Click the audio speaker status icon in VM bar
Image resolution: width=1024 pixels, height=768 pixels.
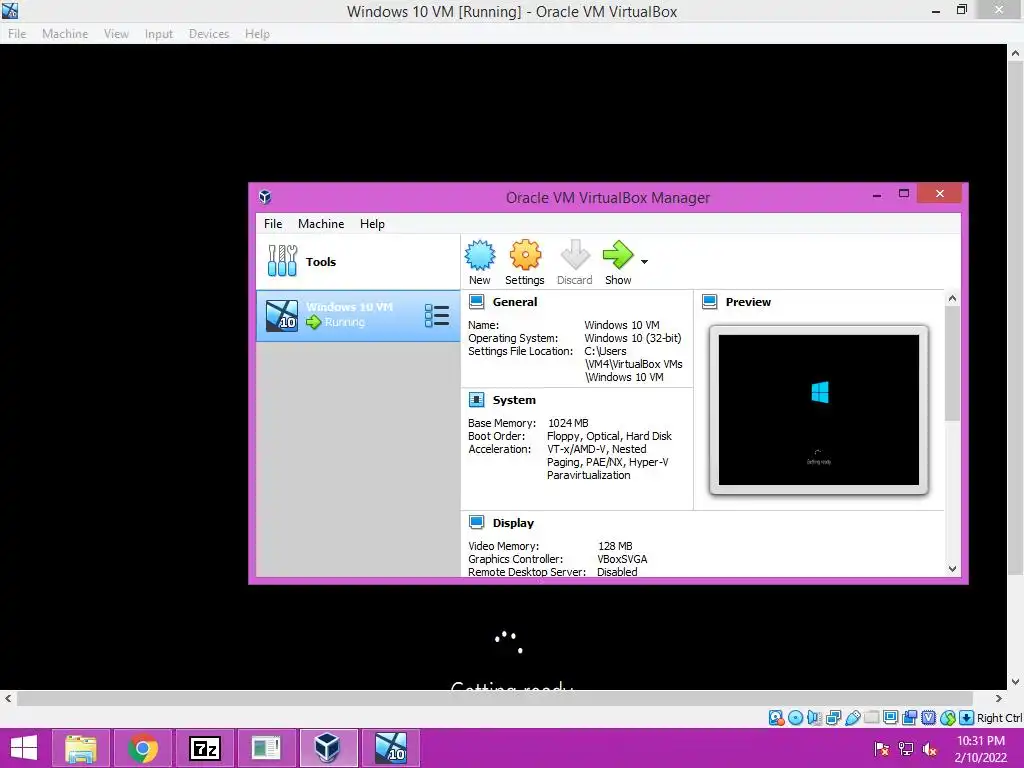(814, 718)
